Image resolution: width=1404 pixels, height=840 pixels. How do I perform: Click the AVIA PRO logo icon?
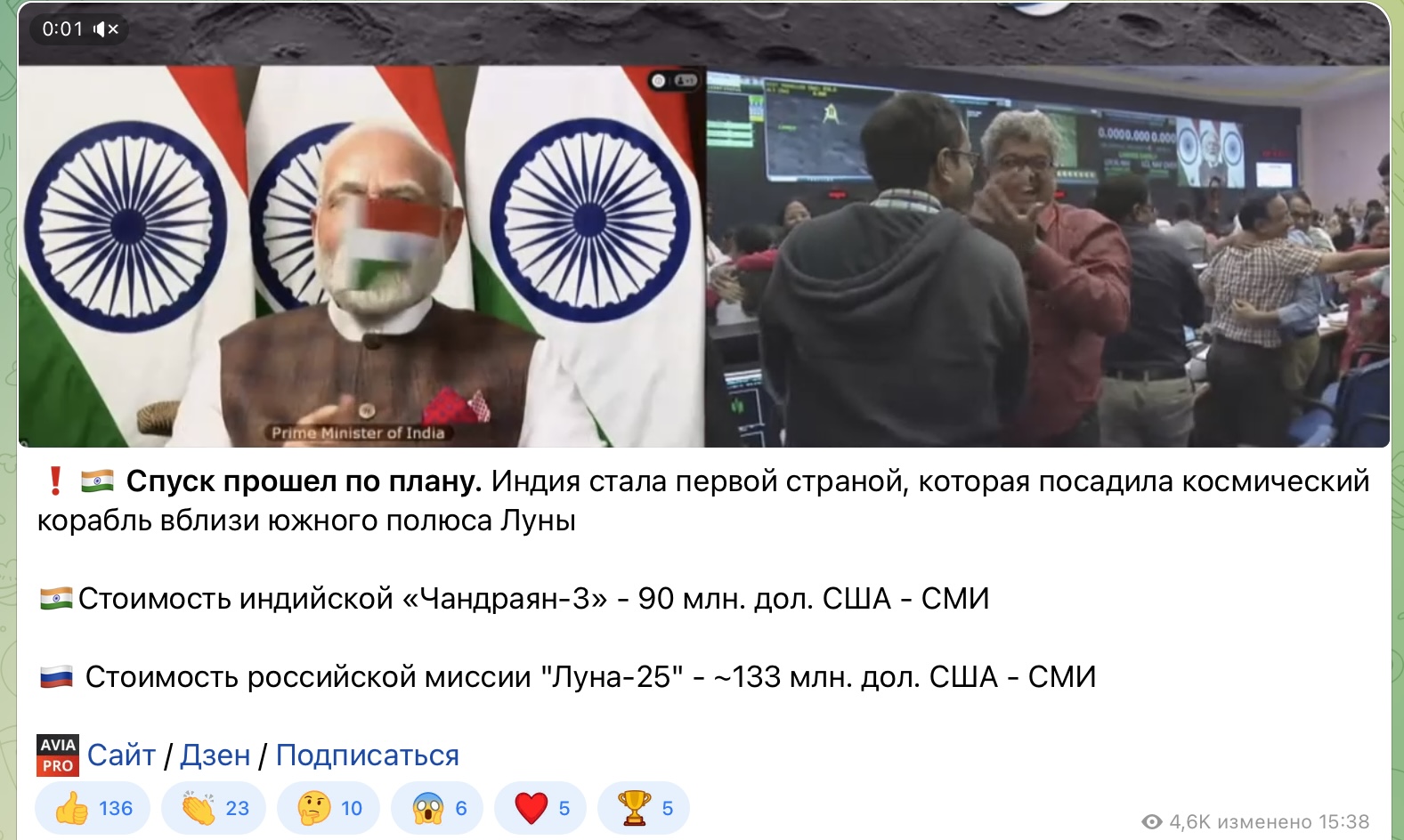(58, 755)
